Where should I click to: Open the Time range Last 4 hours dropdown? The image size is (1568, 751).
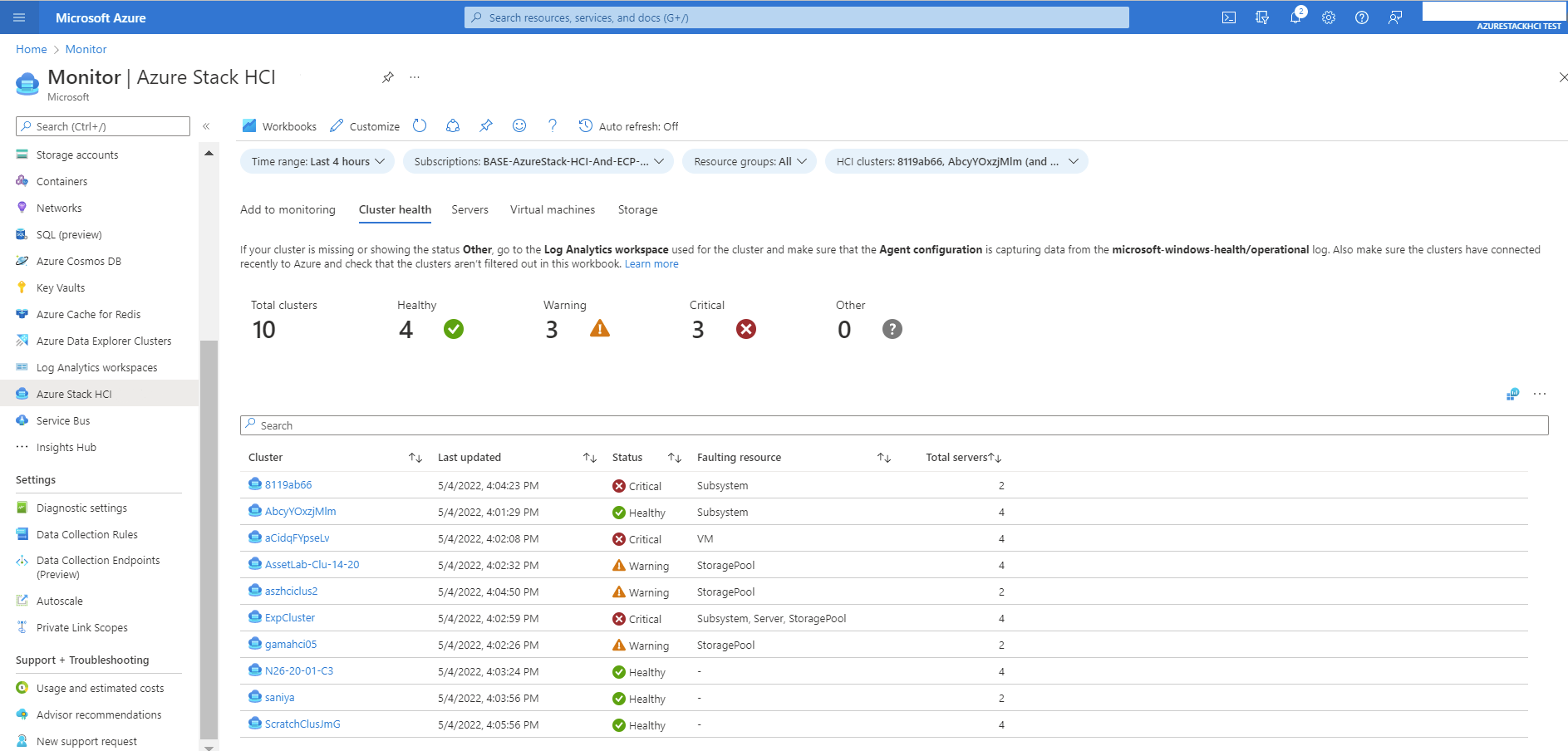coord(316,161)
